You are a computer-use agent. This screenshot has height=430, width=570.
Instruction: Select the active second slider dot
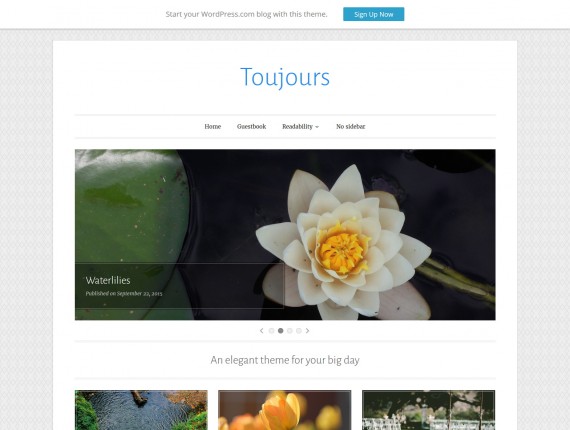click(x=280, y=330)
